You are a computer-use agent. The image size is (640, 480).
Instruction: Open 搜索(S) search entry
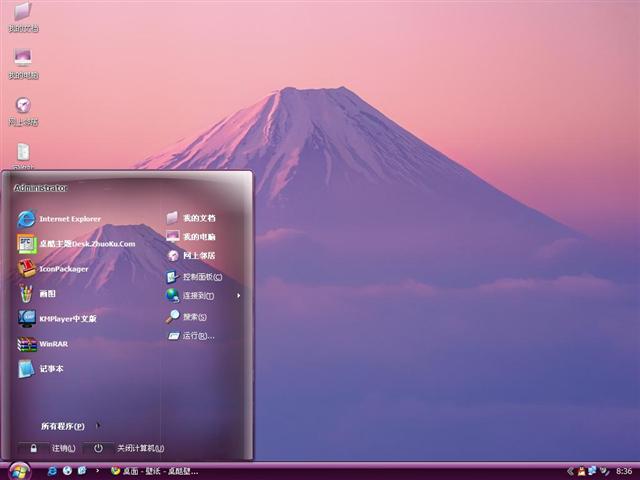pos(186,317)
